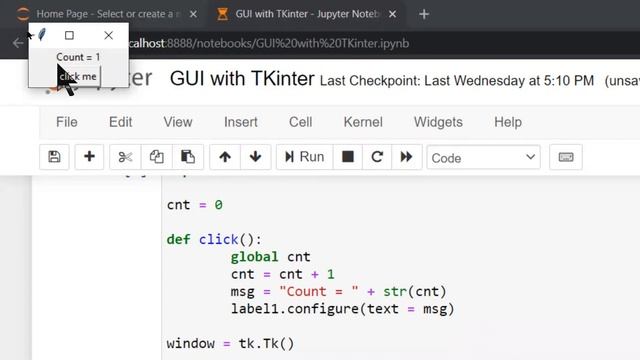Go back with the browser back arrow
640x360 pixels.
point(18,43)
